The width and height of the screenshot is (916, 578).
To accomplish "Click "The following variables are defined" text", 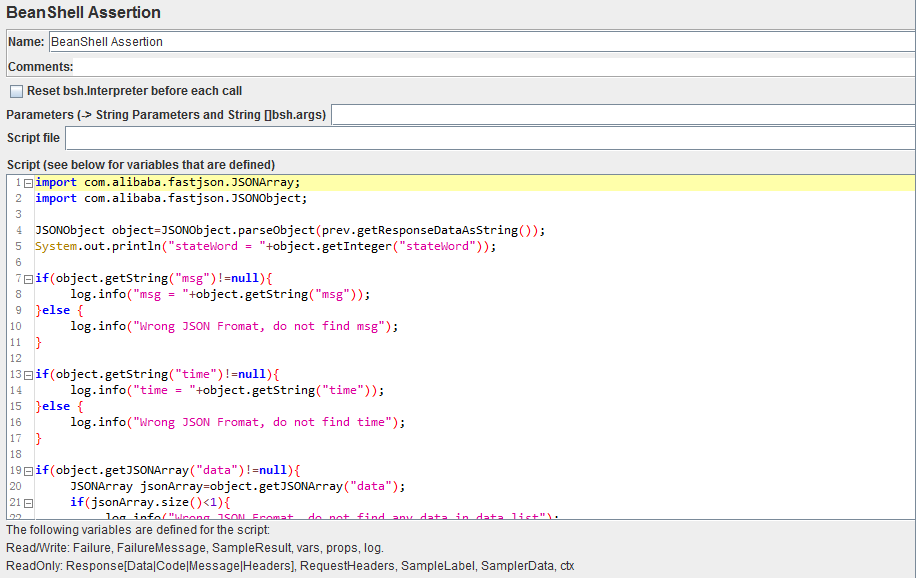I will point(138,530).
